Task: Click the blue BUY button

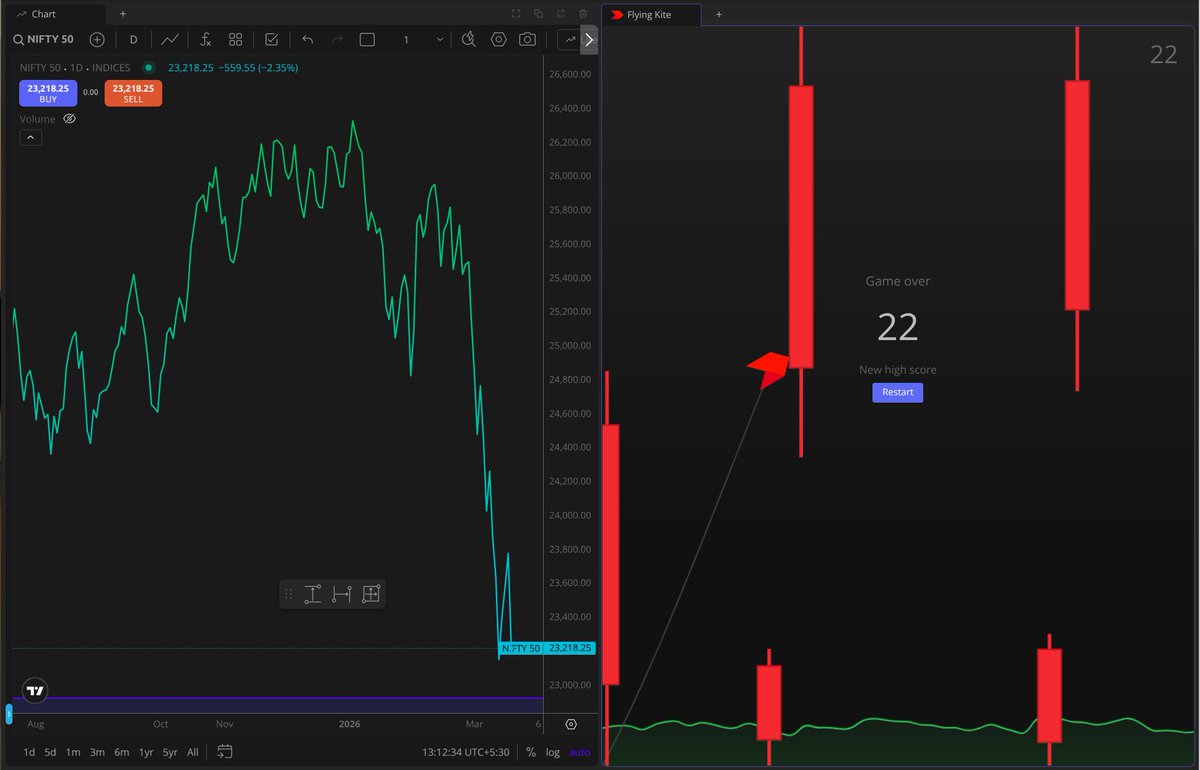Action: tap(48, 93)
